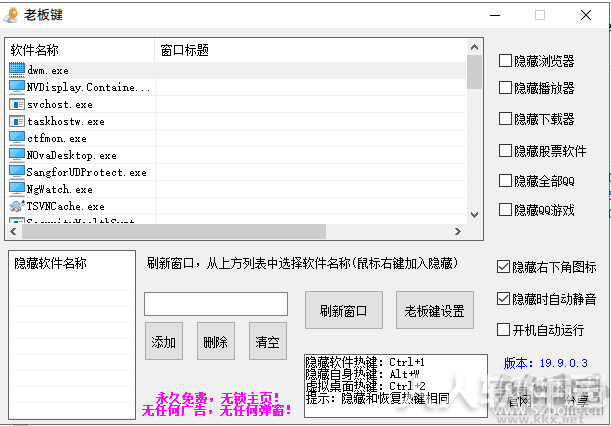611x426 pixels.
Task: Click the 删除 button
Action: point(215,341)
